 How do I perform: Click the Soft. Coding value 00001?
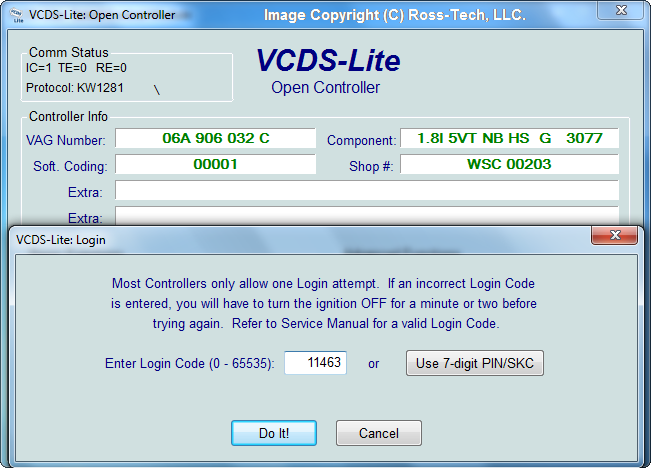pyautogui.click(x=215, y=164)
